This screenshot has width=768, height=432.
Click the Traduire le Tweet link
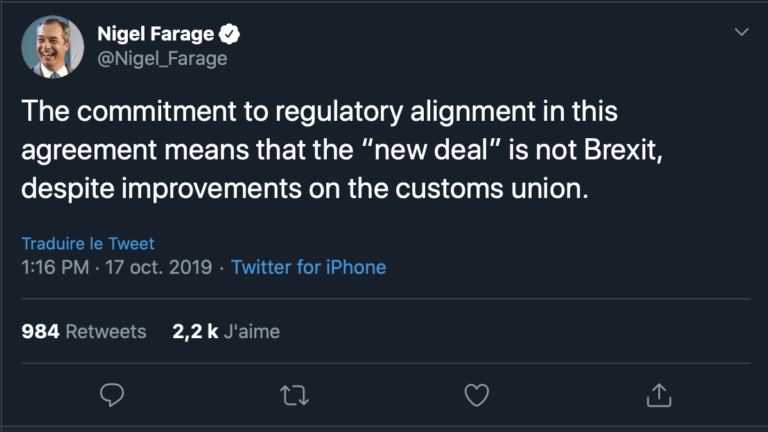click(x=88, y=244)
